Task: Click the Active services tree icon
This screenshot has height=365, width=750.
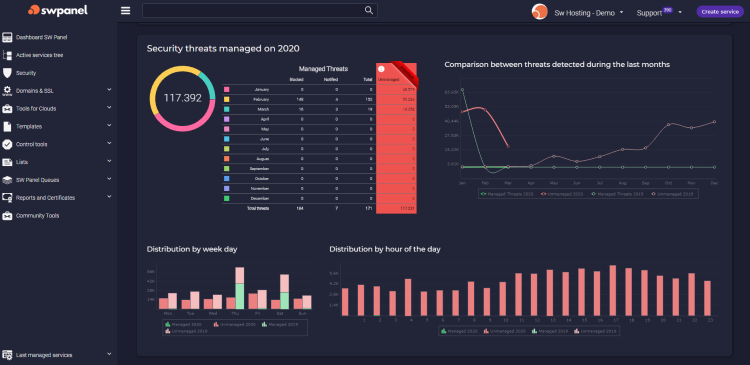Action: (7, 55)
